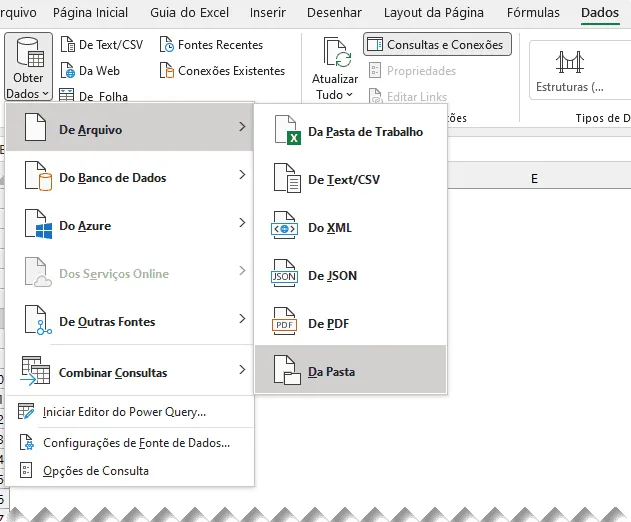Open Configurações de Fonte de Dados
Screen dimensions: 631x522
tap(130, 443)
